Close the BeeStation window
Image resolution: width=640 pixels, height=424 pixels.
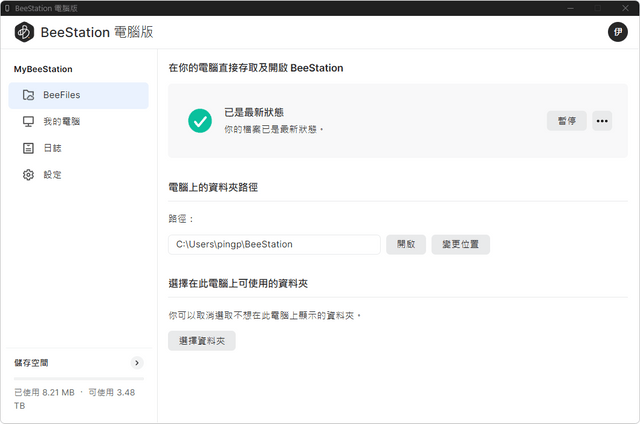(x=625, y=8)
